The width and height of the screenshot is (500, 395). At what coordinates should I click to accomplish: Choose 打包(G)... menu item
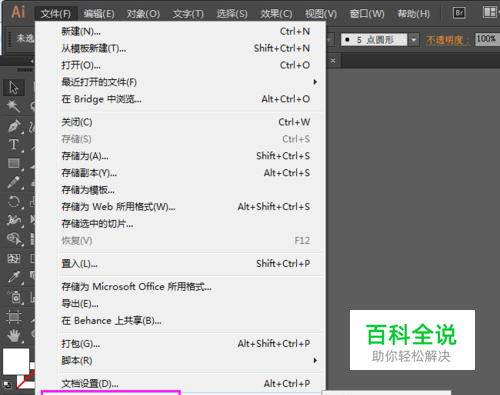pos(180,344)
